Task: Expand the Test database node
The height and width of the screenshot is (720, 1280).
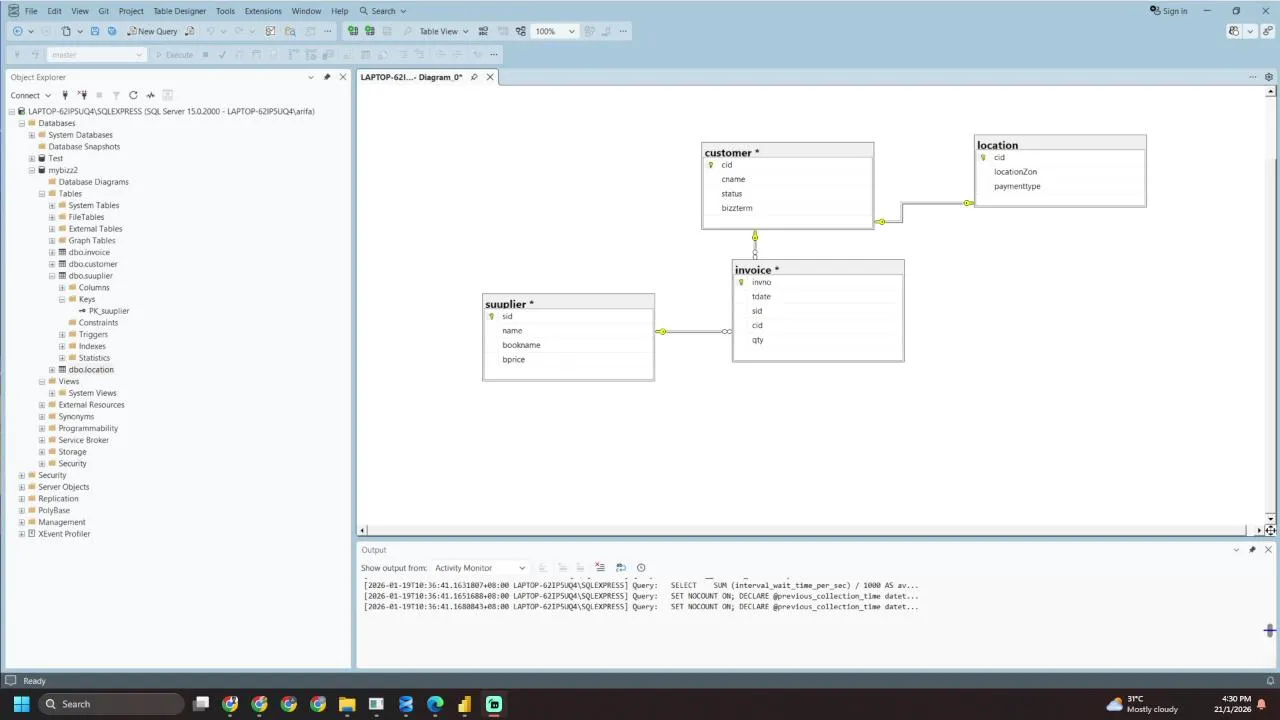Action: pyautogui.click(x=32, y=158)
